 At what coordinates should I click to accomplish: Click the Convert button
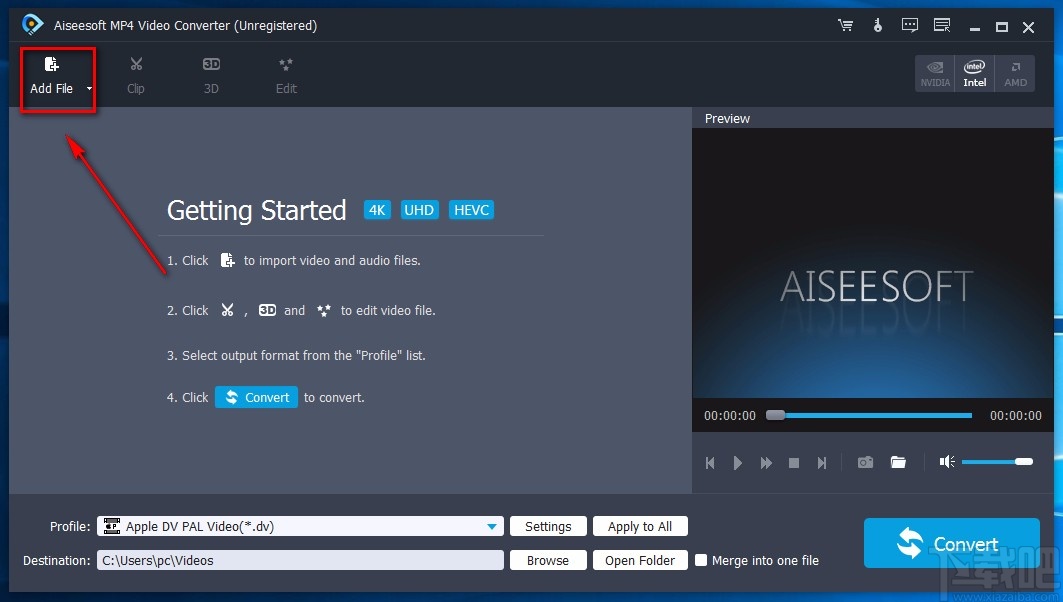pos(950,543)
